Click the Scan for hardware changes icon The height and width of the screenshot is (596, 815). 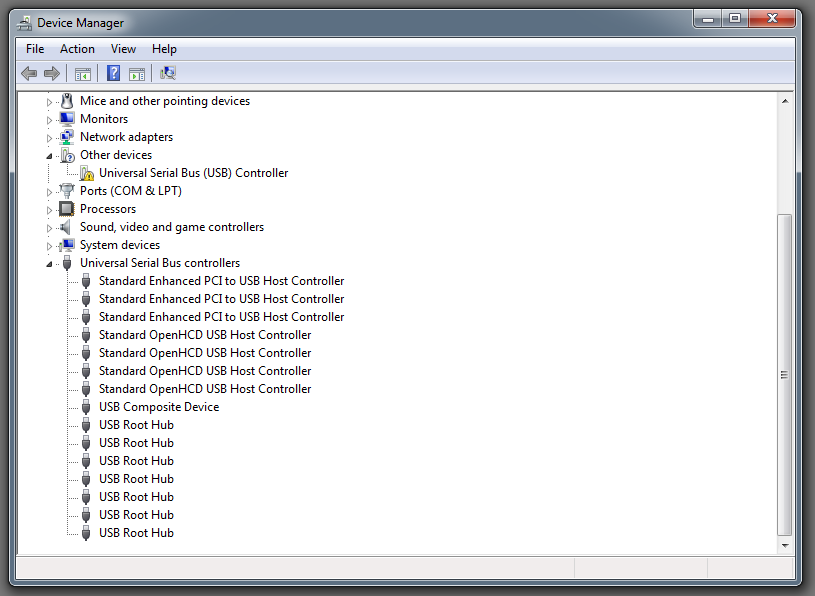click(168, 73)
